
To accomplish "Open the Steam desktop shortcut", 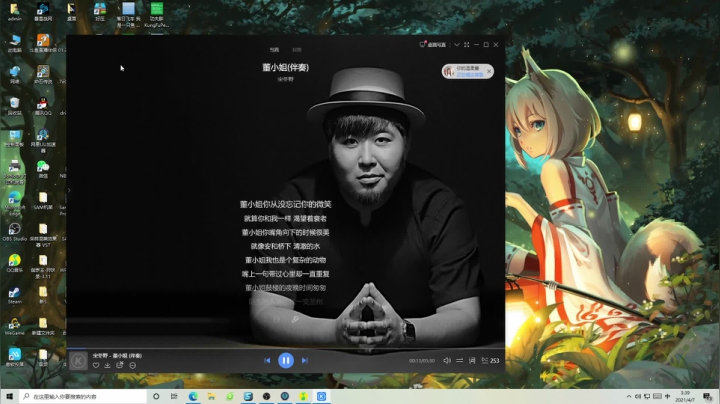I will (x=15, y=295).
